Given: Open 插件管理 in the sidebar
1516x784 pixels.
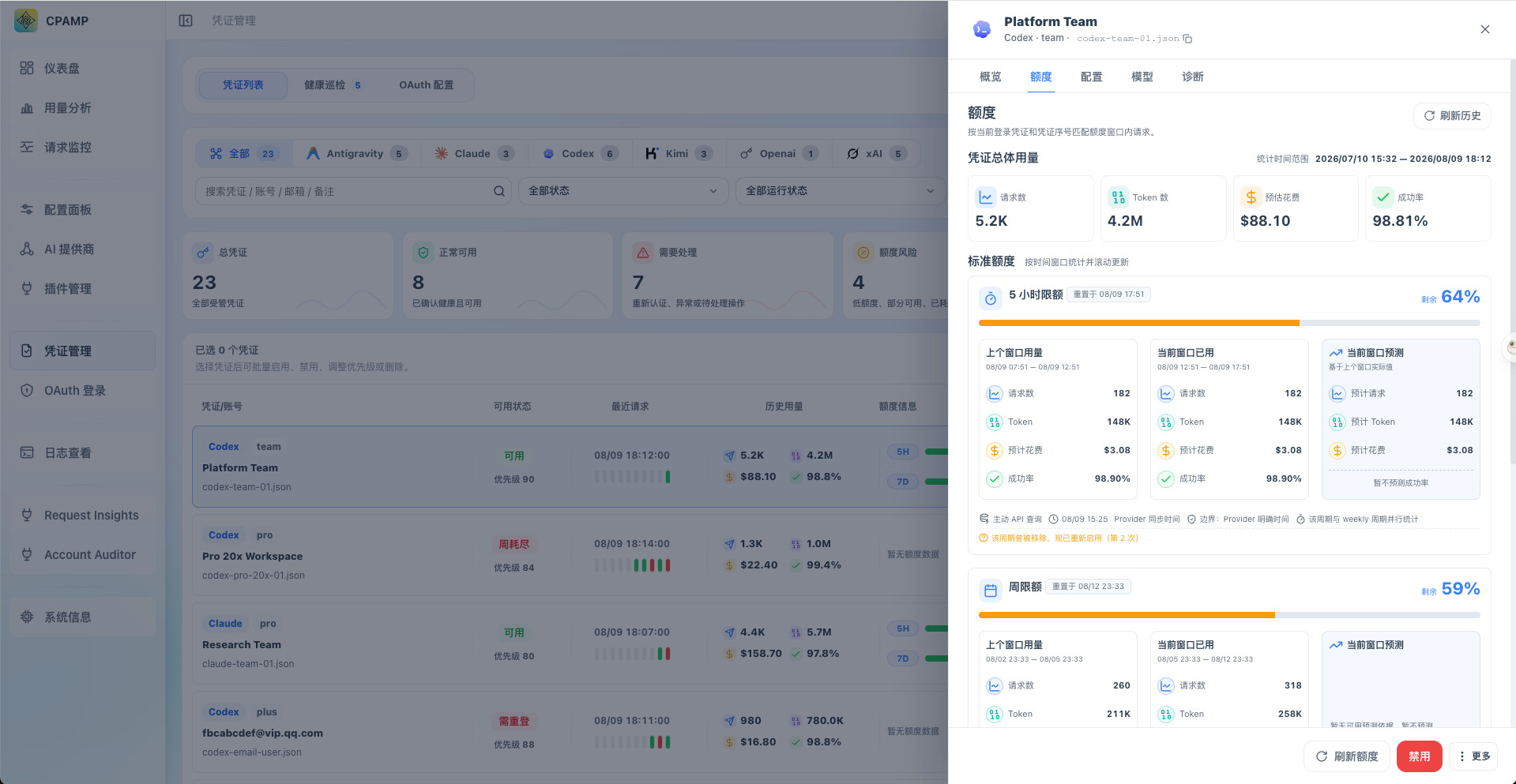Looking at the screenshot, I should (82, 288).
